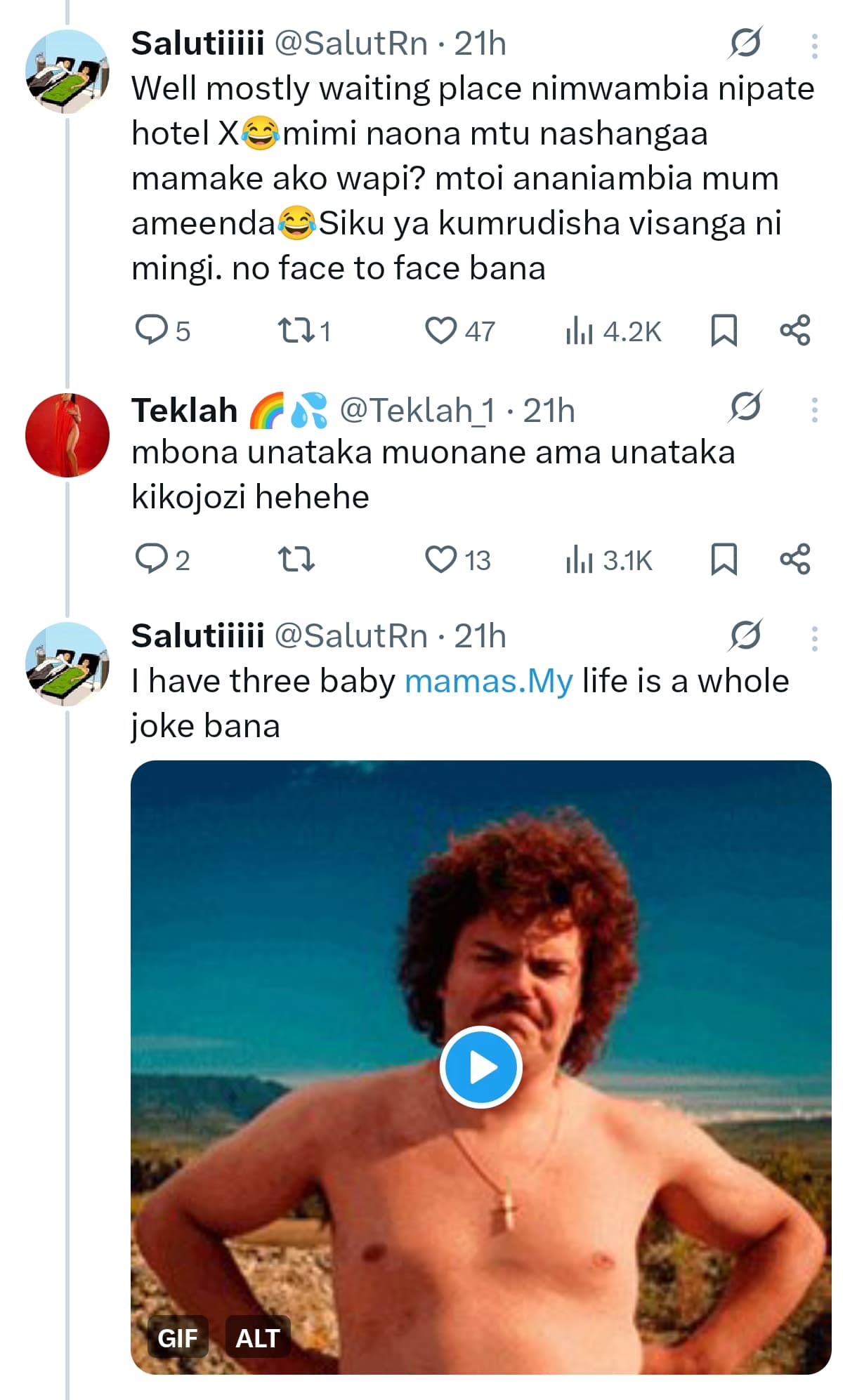Open Teklah's red profile picture
Image resolution: width=857 pixels, height=1400 pixels.
pyautogui.click(x=67, y=435)
